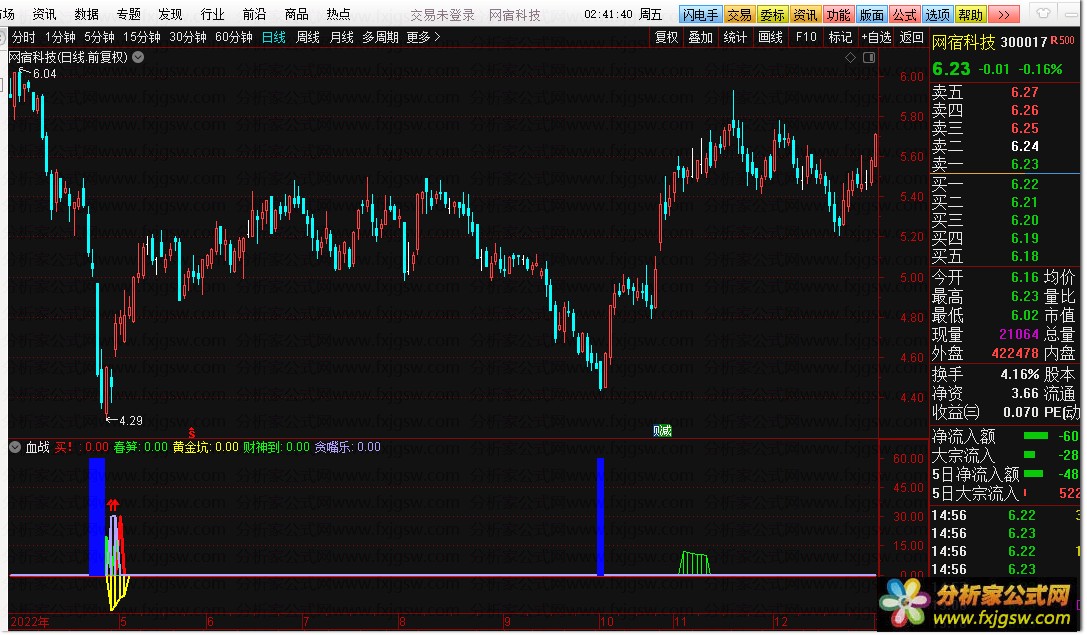1087x635 pixels.
Task: Open the 数据 menu
Action: click(87, 14)
